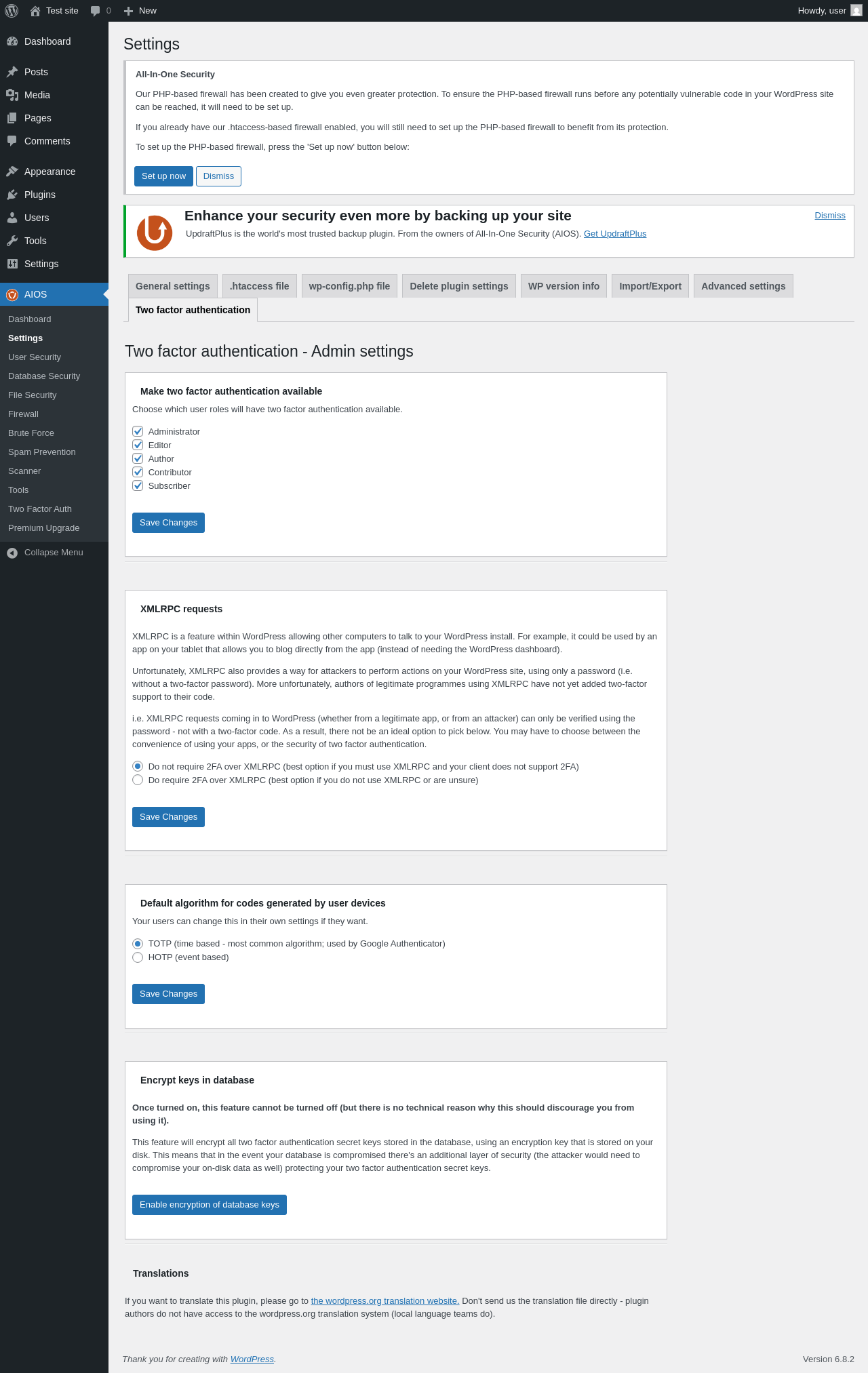868x1373 pixels.
Task: Click the home icon beside Test site
Action: coord(35,11)
